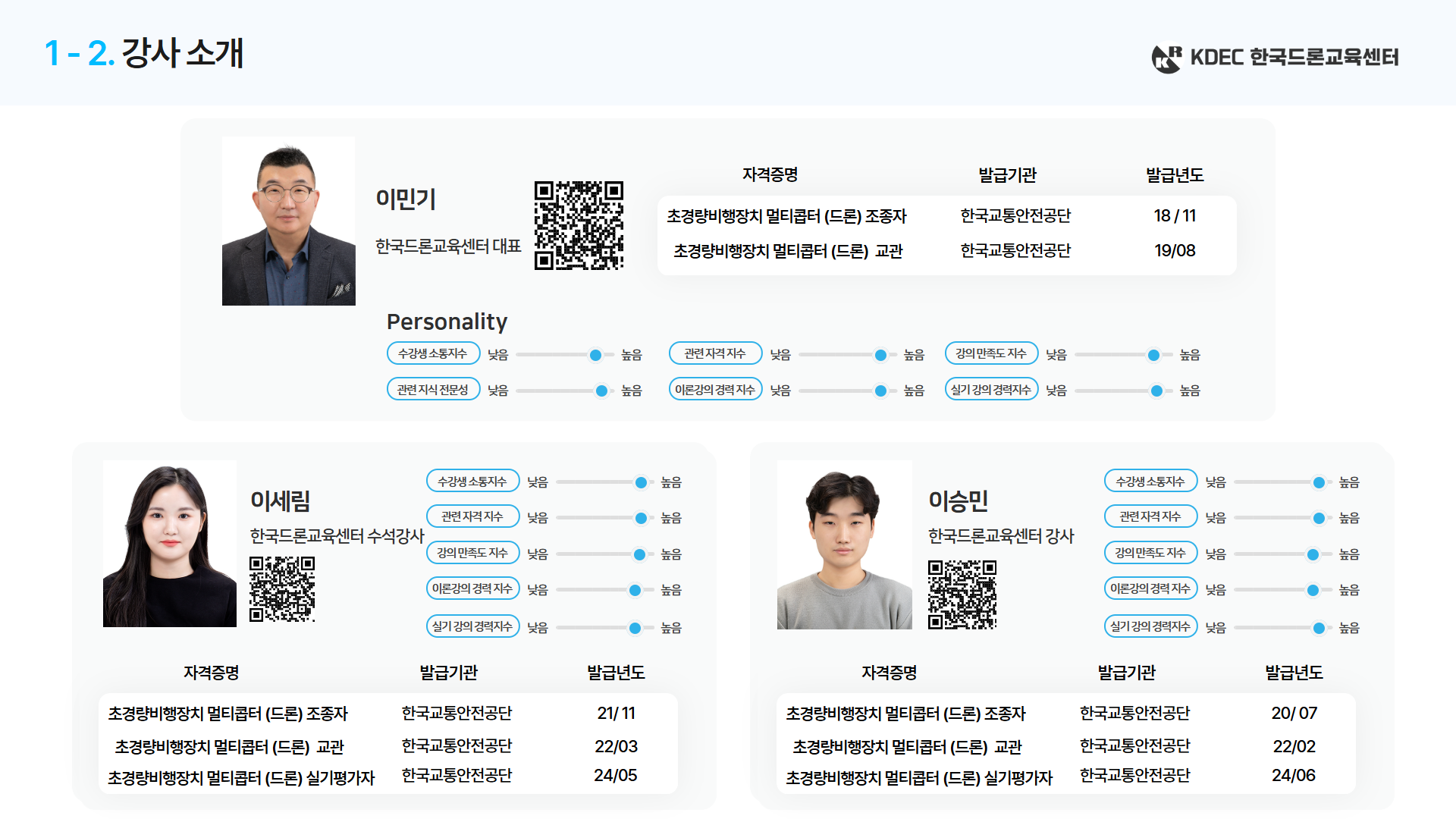Image resolution: width=1456 pixels, height=819 pixels.
Task: Select 이승민's 관련 자격 지수 pill label
Action: [1150, 516]
